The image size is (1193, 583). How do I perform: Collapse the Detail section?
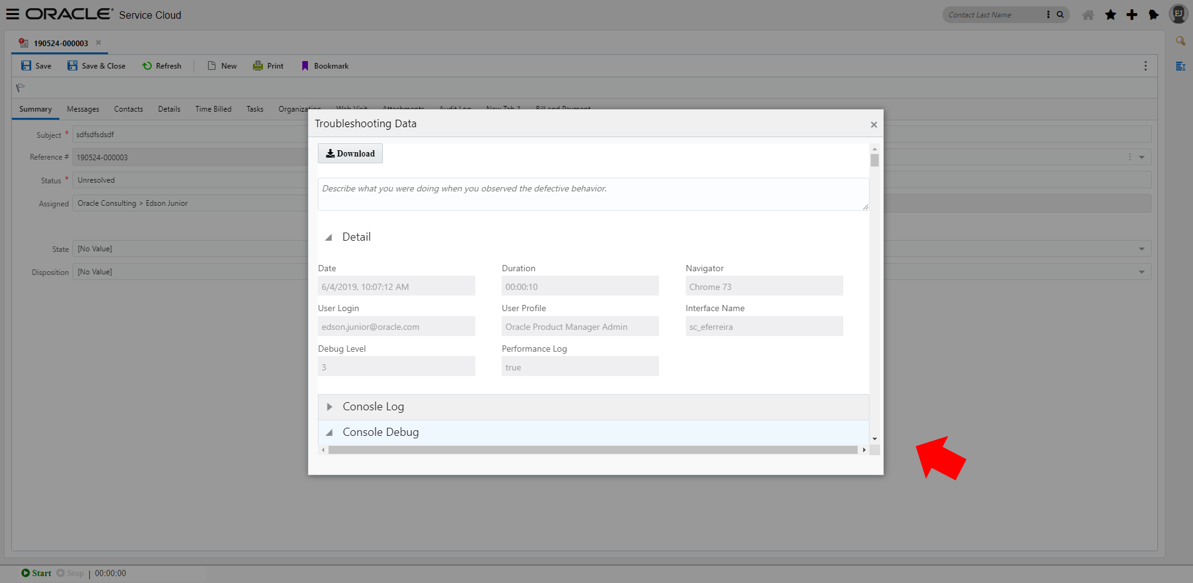pos(329,237)
